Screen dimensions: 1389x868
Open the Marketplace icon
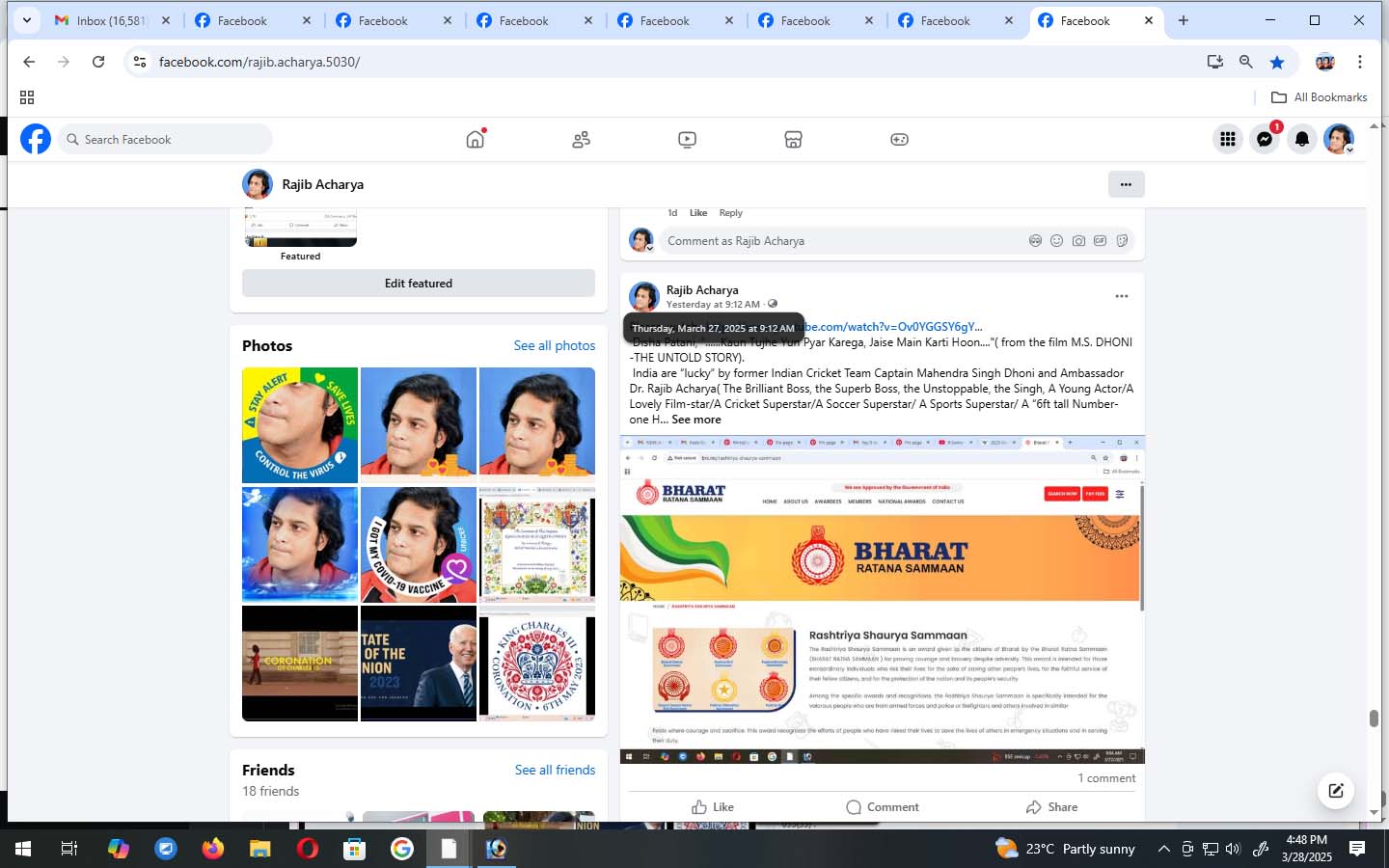coord(793,140)
